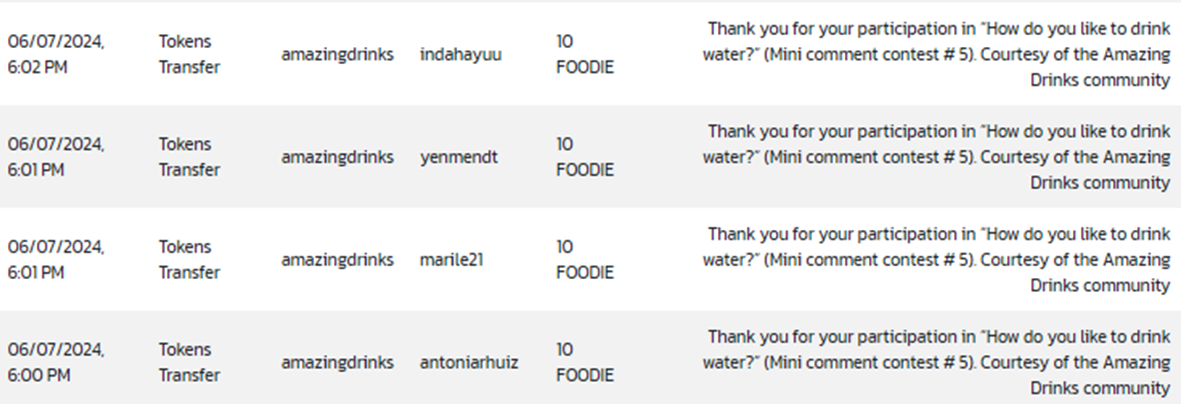The height and width of the screenshot is (404, 1181).
Task: Click 10 FOODIE amount sent to yenmendt
Action: pyautogui.click(x=585, y=157)
